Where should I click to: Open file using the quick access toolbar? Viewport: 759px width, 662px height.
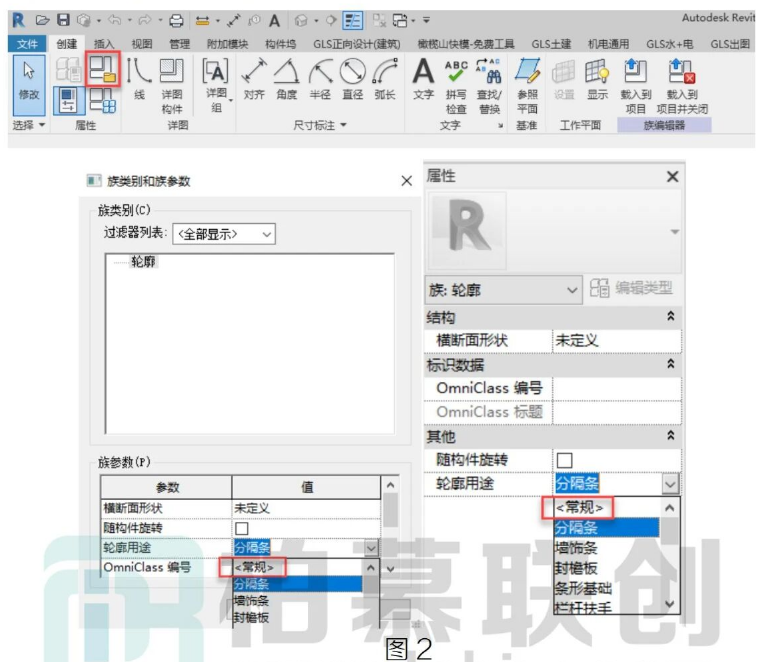tap(43, 20)
